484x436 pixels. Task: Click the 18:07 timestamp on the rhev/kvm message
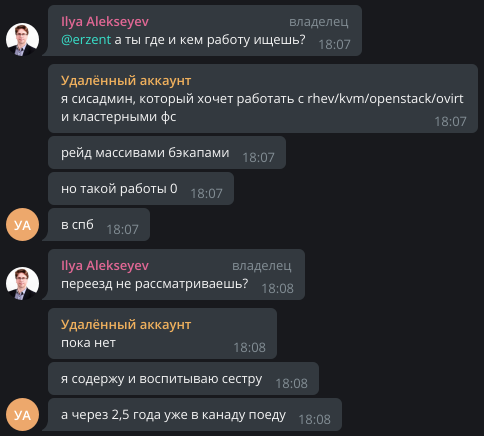click(450, 121)
